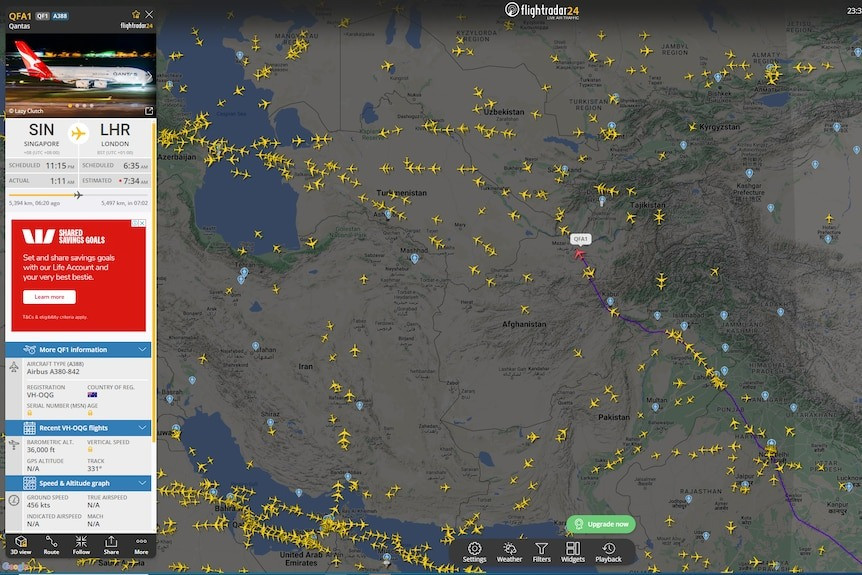Click the Qantas airline name
This screenshot has height=575, width=862.
[x=20, y=26]
